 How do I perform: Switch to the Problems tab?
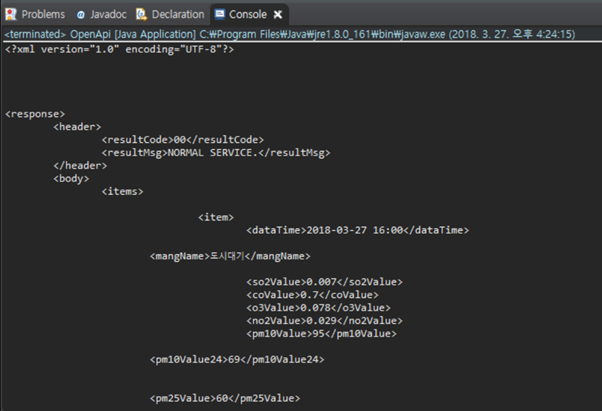(35, 15)
